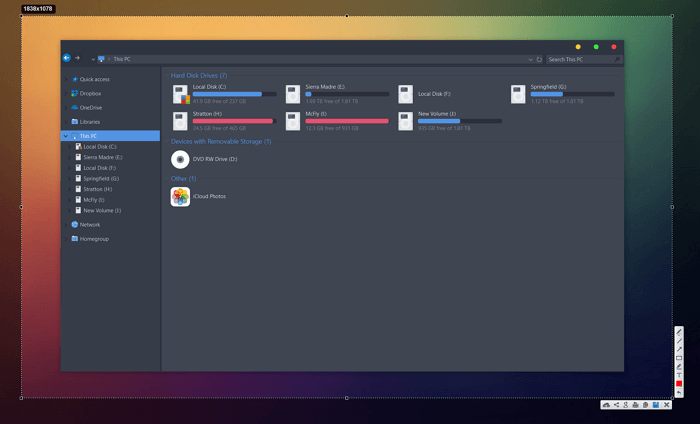This screenshot has height=424, width=700.
Task: Collapse the This PC tree node
Action: pyautogui.click(x=66, y=136)
